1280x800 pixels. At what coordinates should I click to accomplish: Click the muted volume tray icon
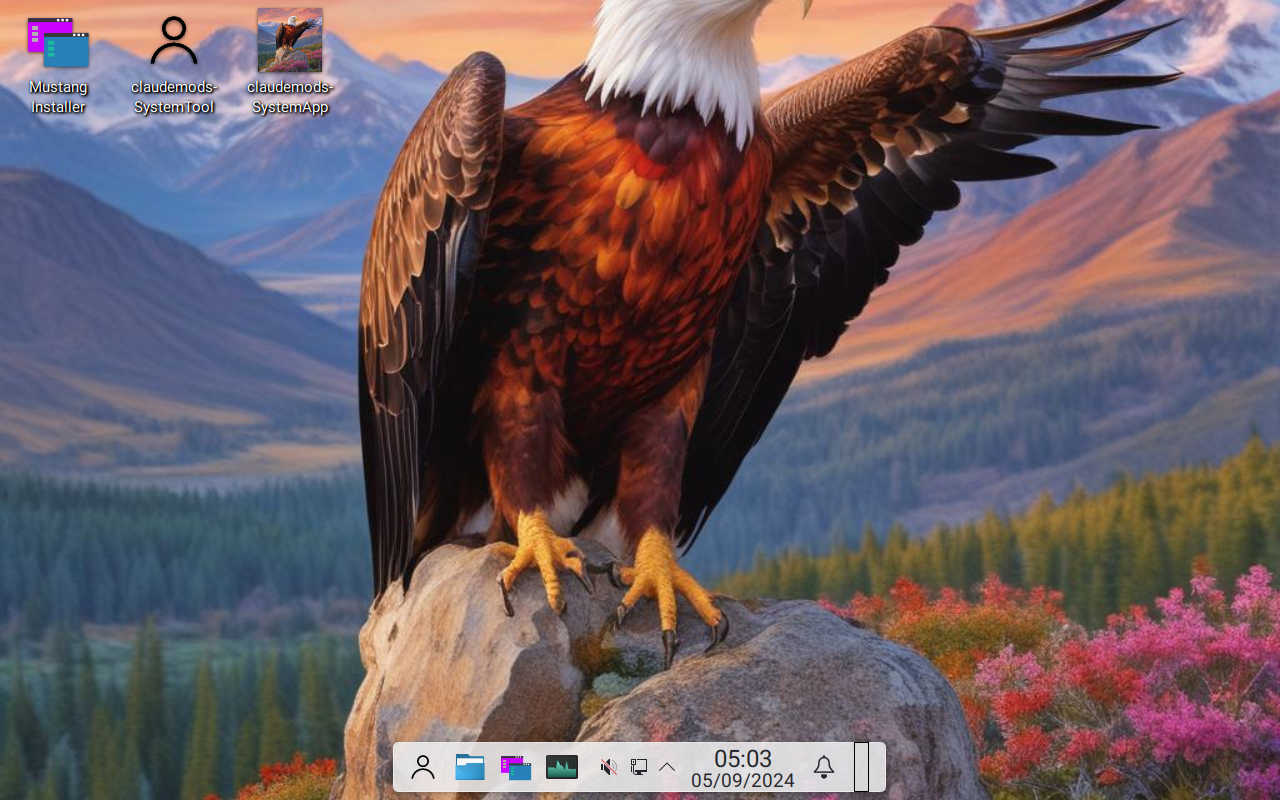[608, 767]
